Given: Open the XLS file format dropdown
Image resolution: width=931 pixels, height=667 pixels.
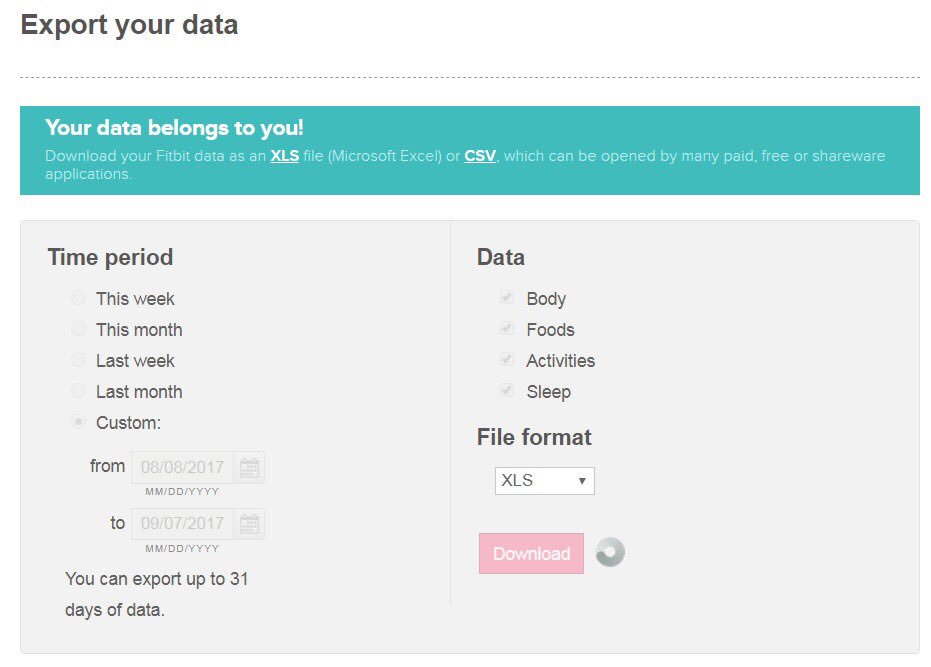Looking at the screenshot, I should coord(544,481).
